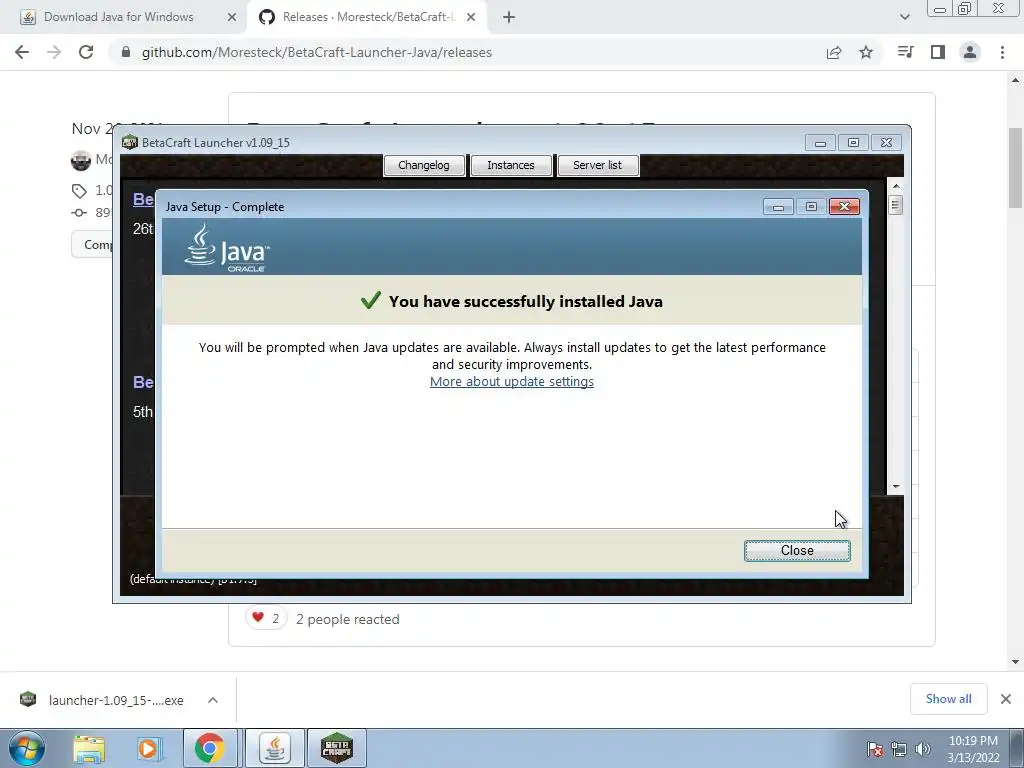Open a new Chrome tab
The height and width of the screenshot is (768, 1024).
509,18
